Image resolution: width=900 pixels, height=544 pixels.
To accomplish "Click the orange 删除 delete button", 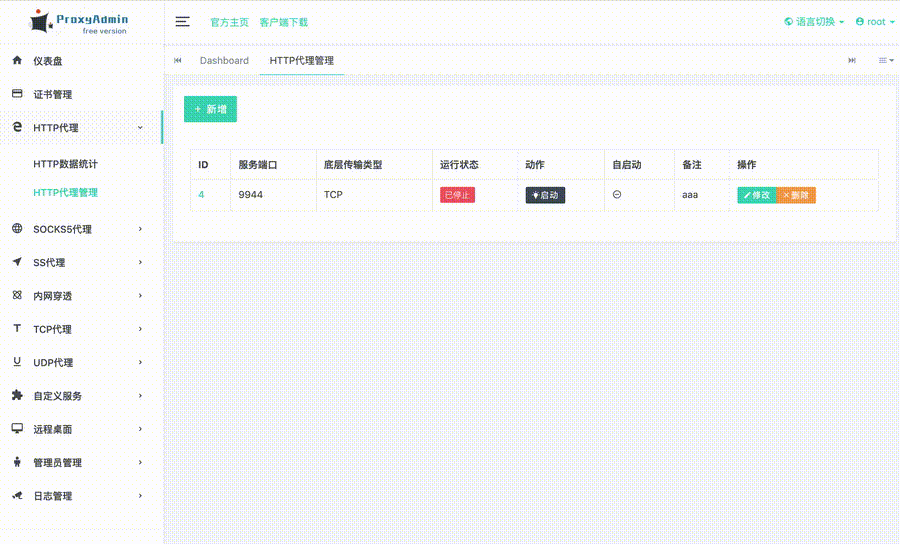I will tap(796, 195).
